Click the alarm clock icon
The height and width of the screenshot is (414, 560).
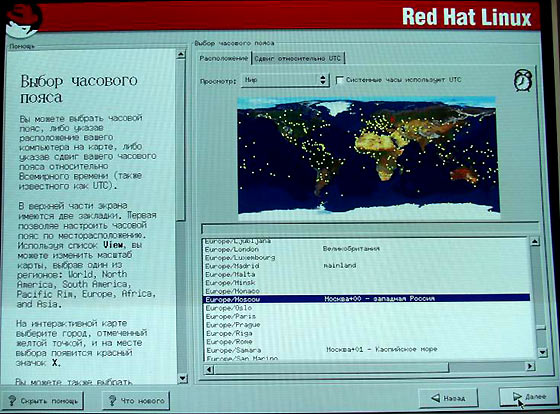[x=522, y=80]
